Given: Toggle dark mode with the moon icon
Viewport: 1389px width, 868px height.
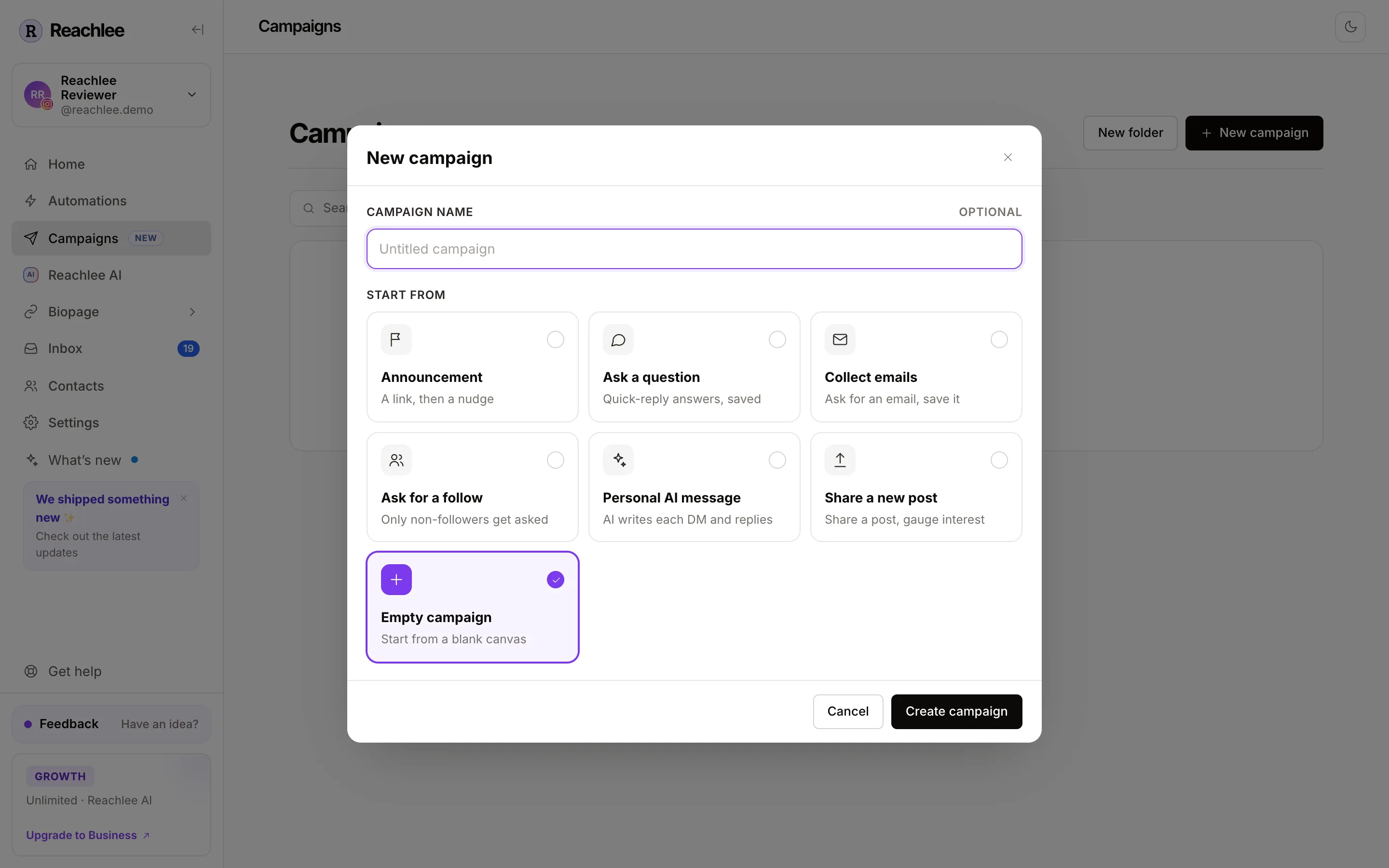Looking at the screenshot, I should [1350, 27].
